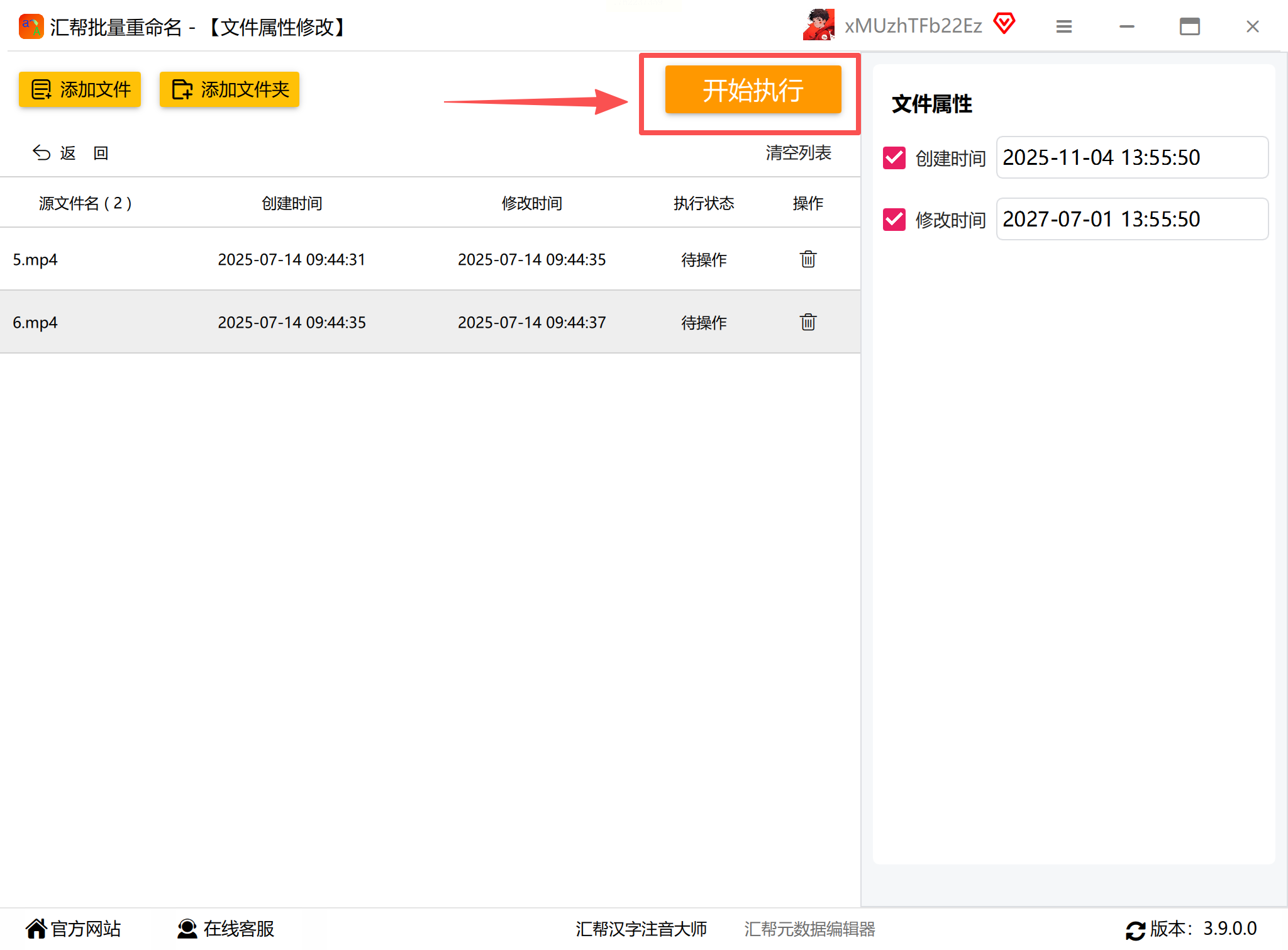Edit the 修改时间 date field
Viewport: 1288px width, 950px height.
pos(1131,220)
